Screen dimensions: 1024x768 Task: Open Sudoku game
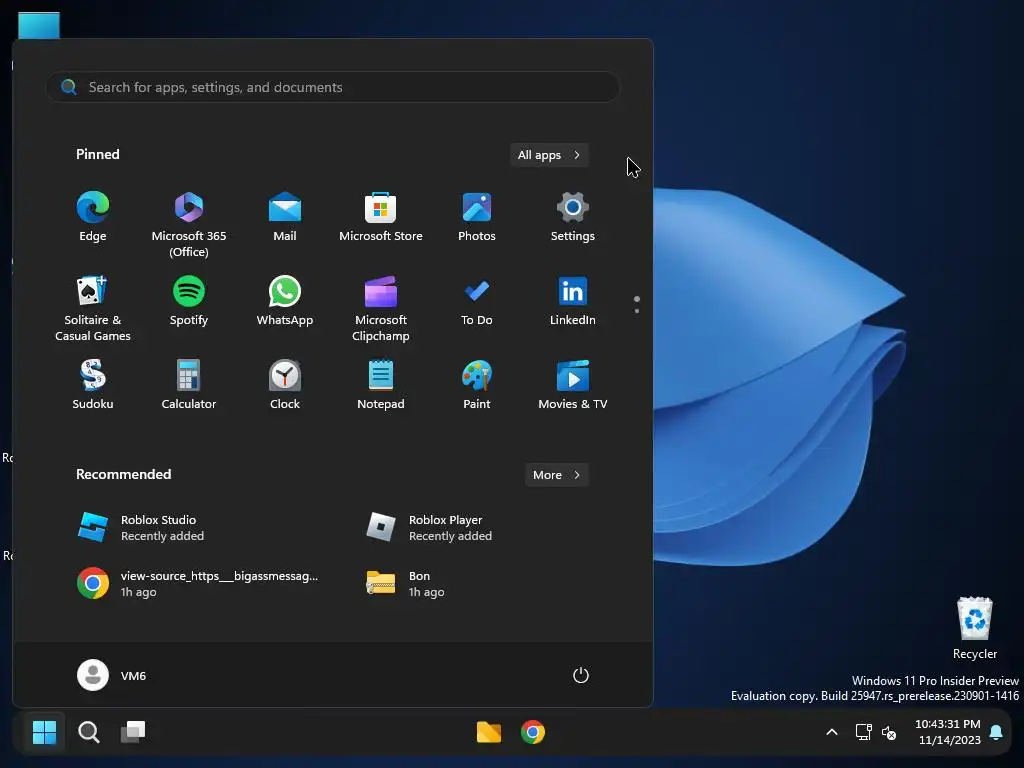coord(93,385)
